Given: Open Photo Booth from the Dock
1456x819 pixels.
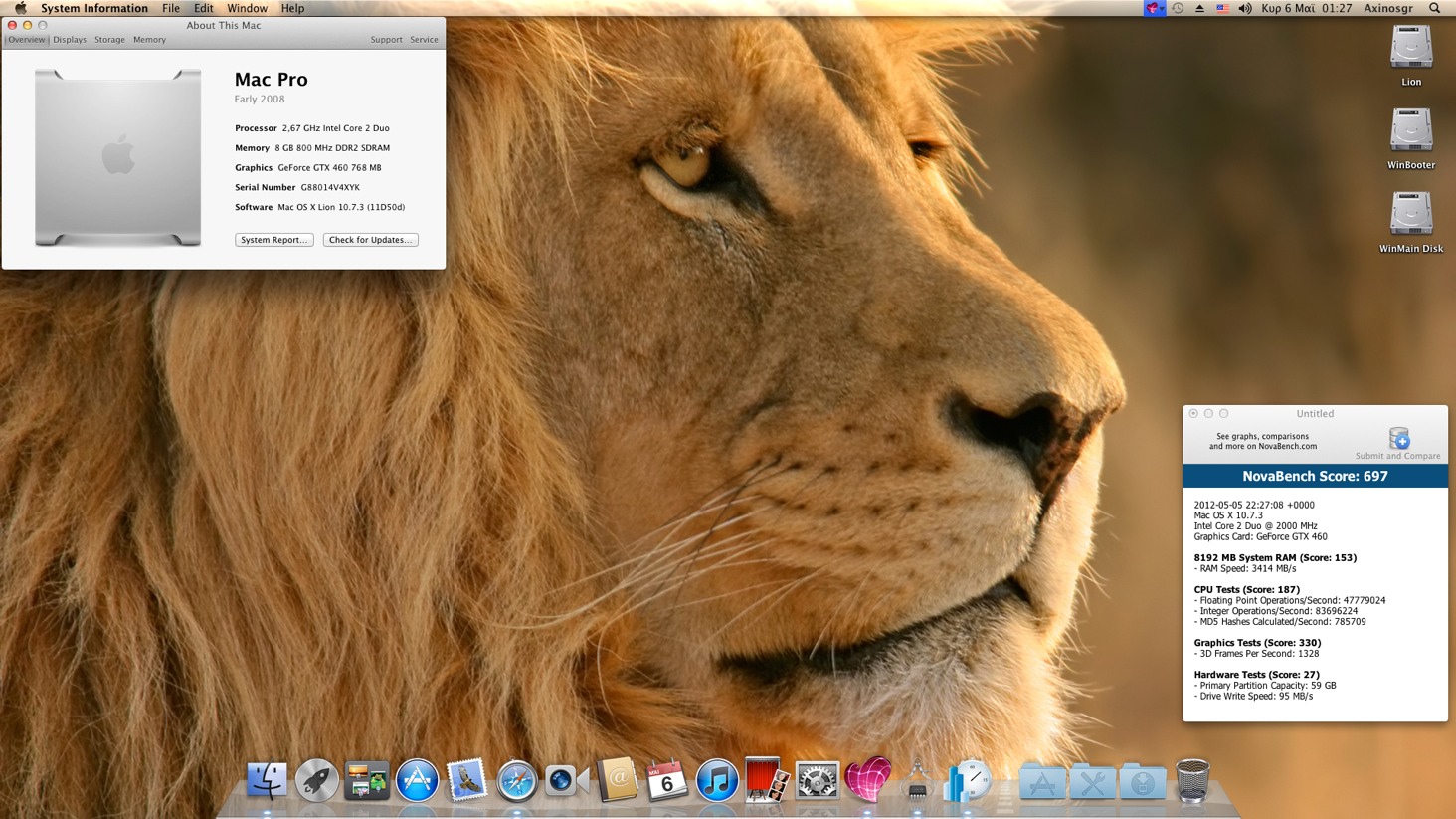Looking at the screenshot, I should (767, 780).
